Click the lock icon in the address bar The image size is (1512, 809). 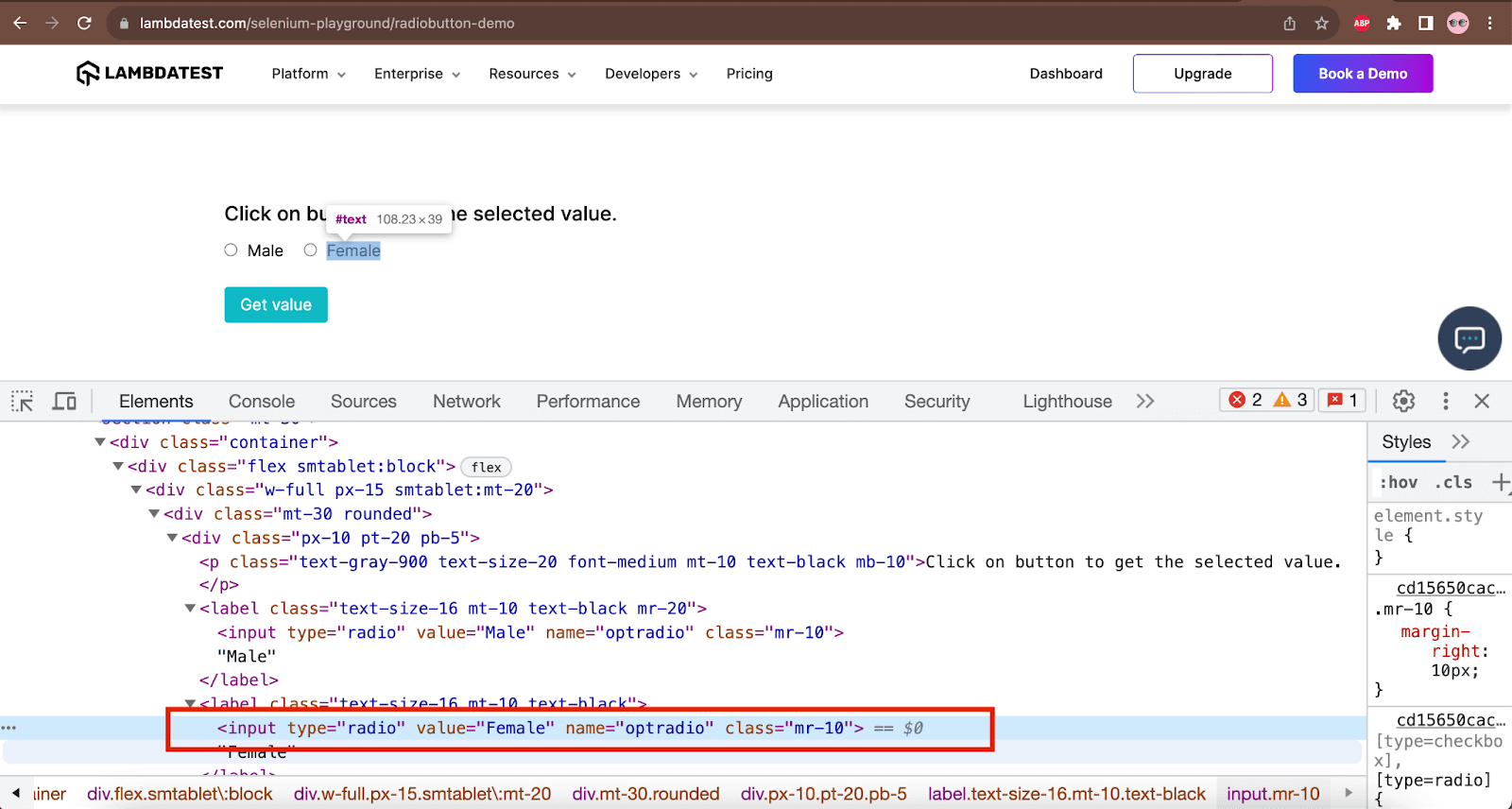124,24
